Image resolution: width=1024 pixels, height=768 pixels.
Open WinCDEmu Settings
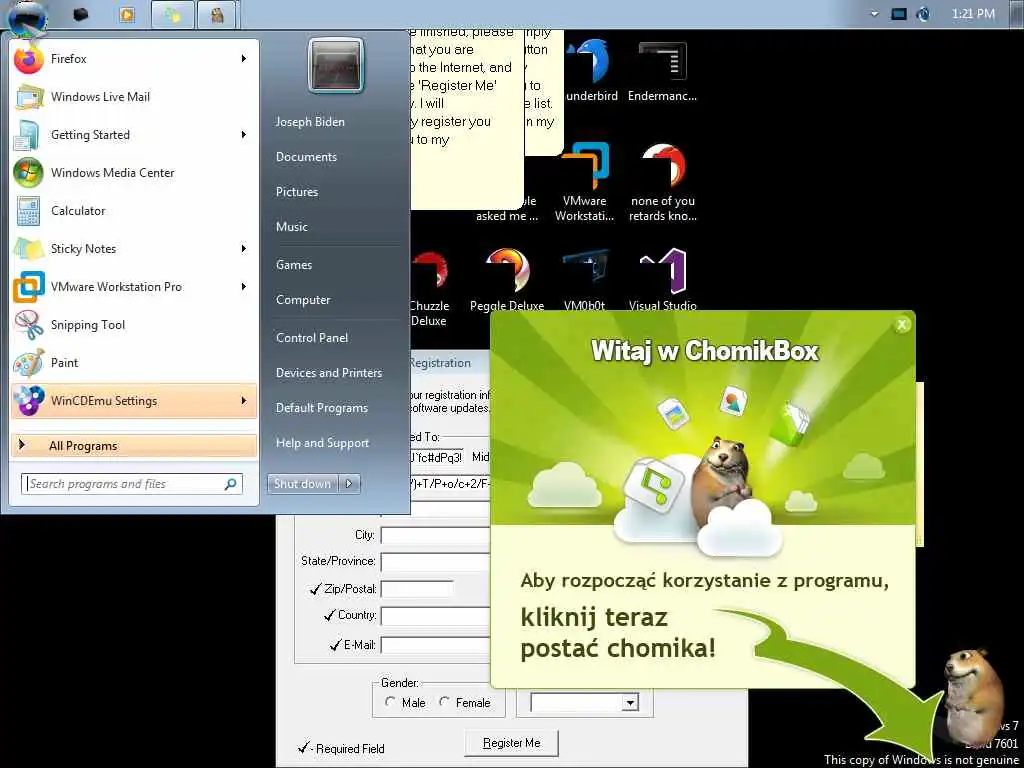click(134, 400)
